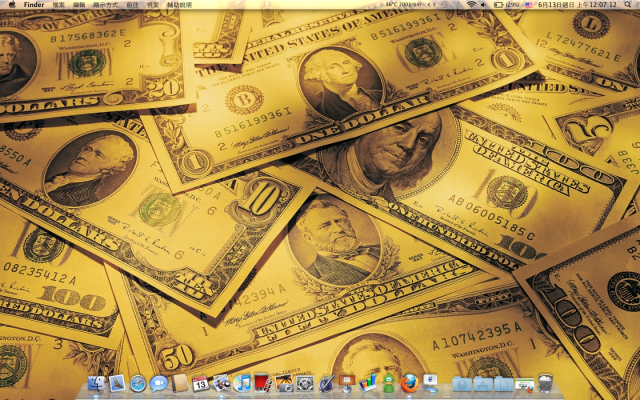Image resolution: width=640 pixels, height=400 pixels.
Task: Open the minimized Firefox window thumbnail
Action: point(524,385)
